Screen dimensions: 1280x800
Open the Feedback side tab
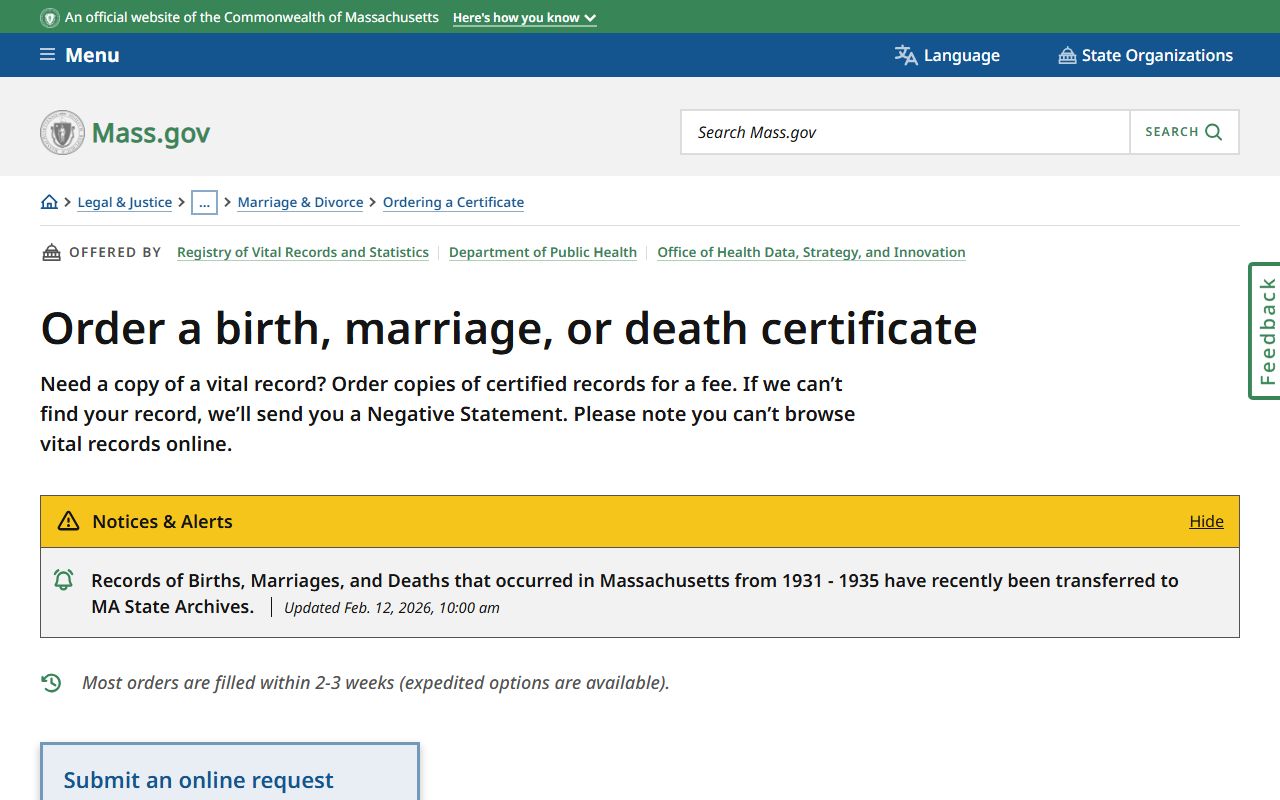[1265, 331]
